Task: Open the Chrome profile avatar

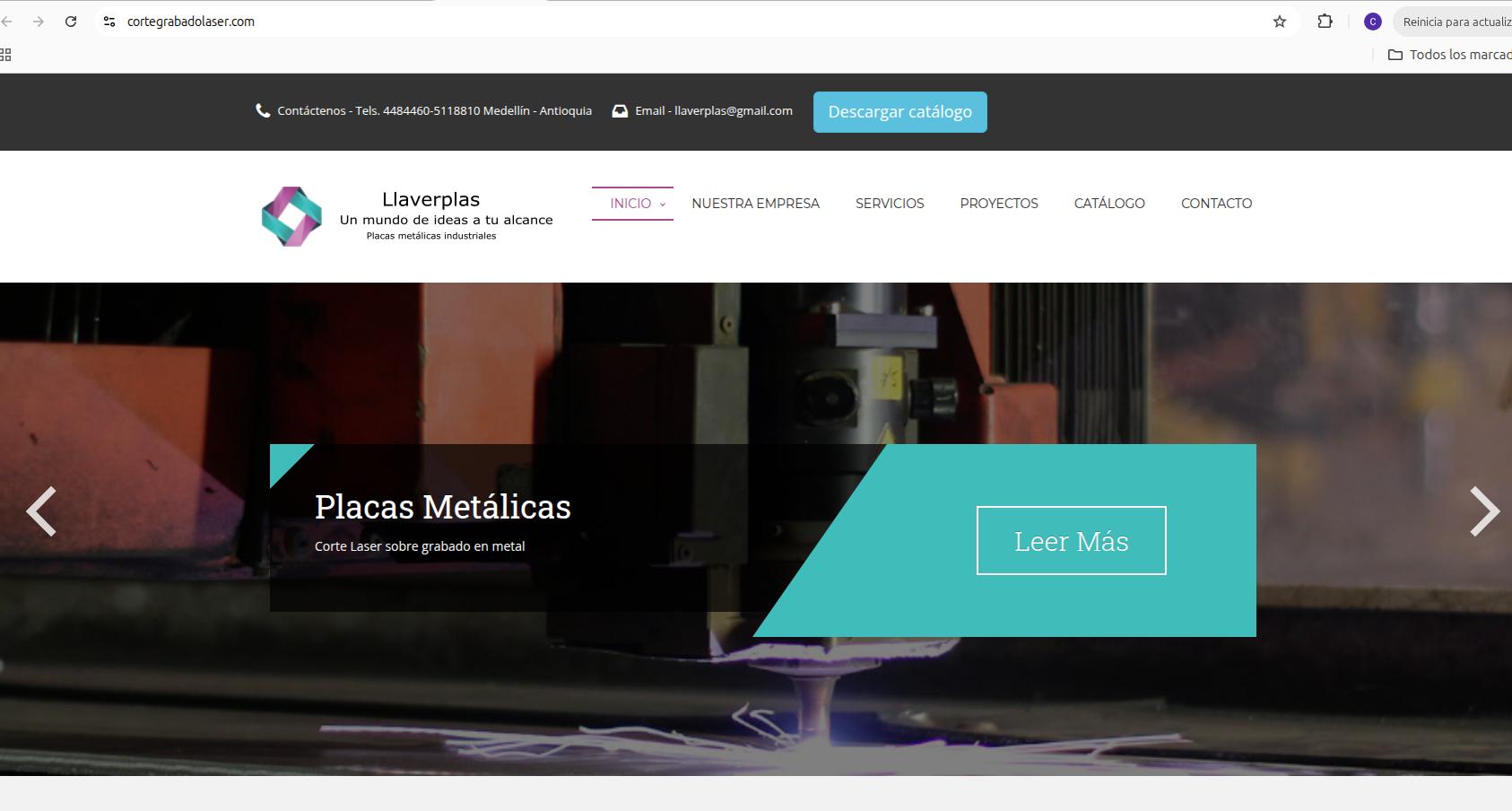Action: coord(1372,22)
